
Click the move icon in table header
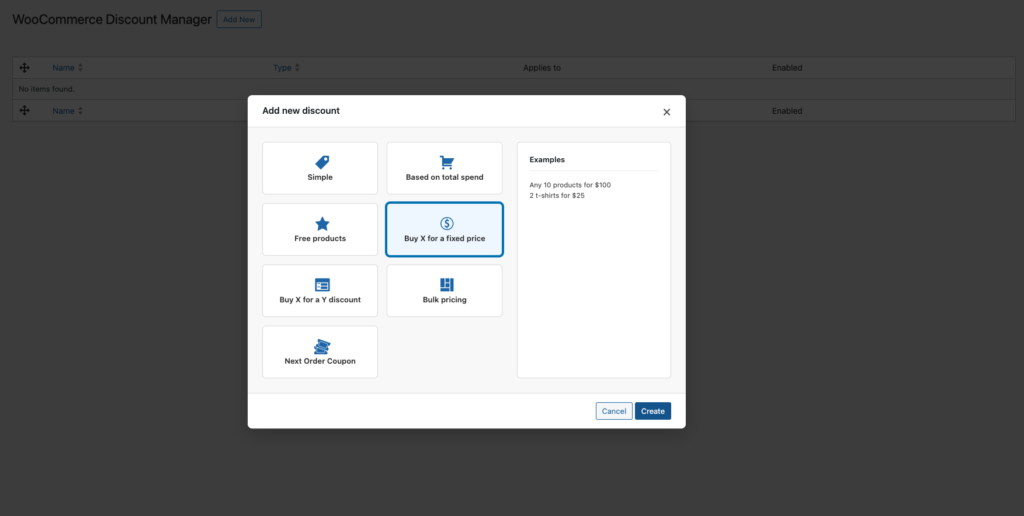(25, 67)
